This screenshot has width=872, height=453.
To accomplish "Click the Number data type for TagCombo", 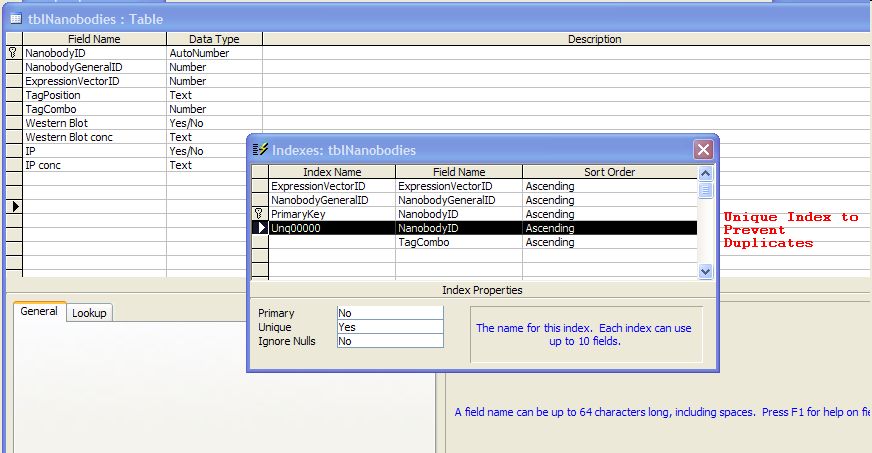I will (x=214, y=109).
